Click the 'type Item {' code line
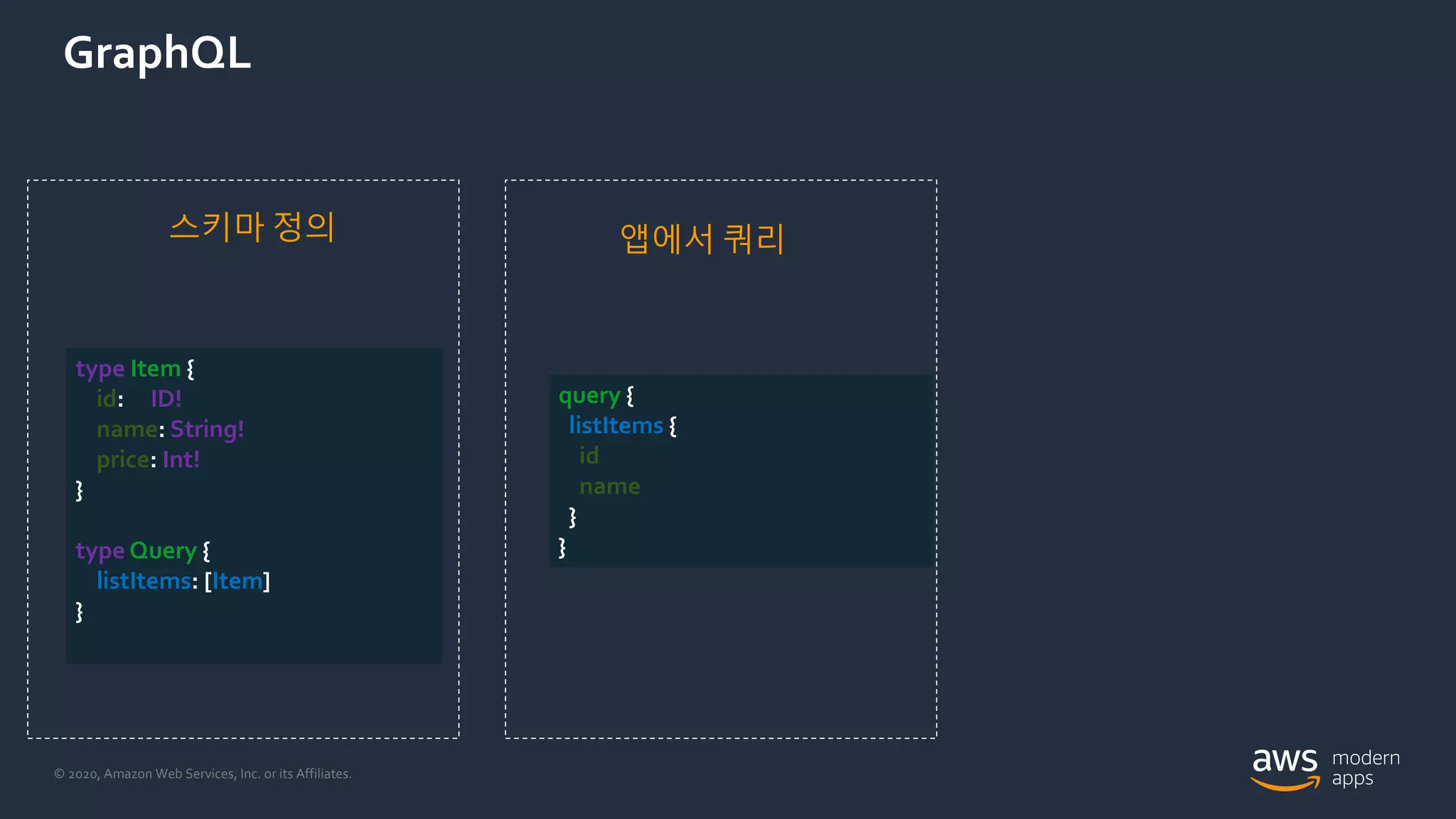Image resolution: width=1456 pixels, height=819 pixels. [135, 369]
